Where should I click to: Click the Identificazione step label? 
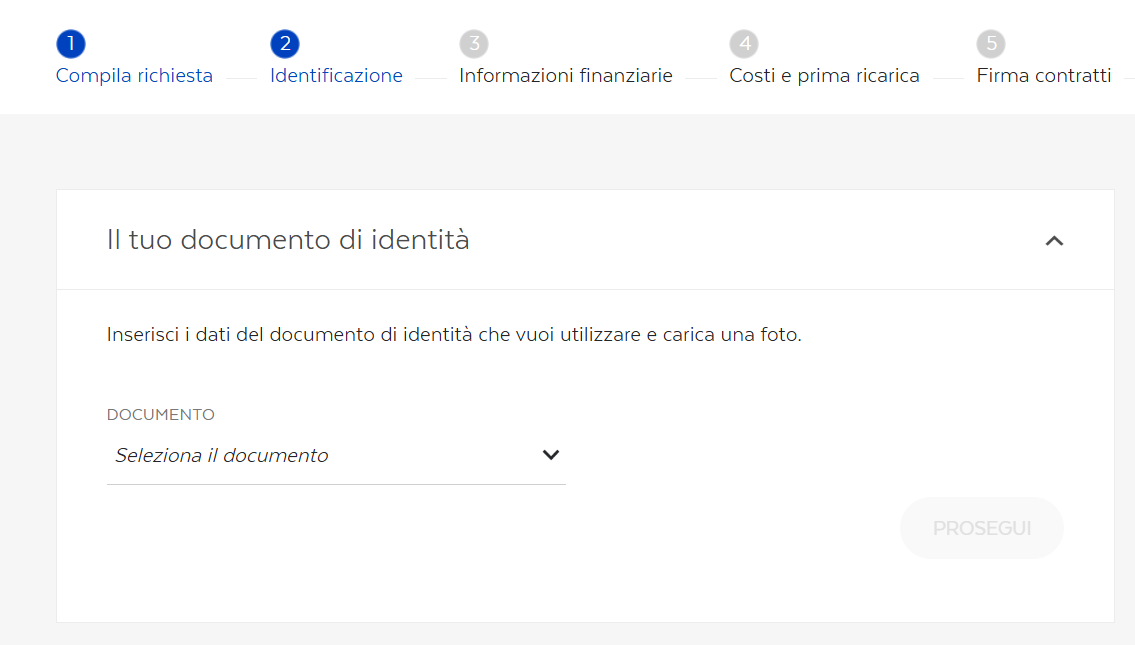pos(335,75)
